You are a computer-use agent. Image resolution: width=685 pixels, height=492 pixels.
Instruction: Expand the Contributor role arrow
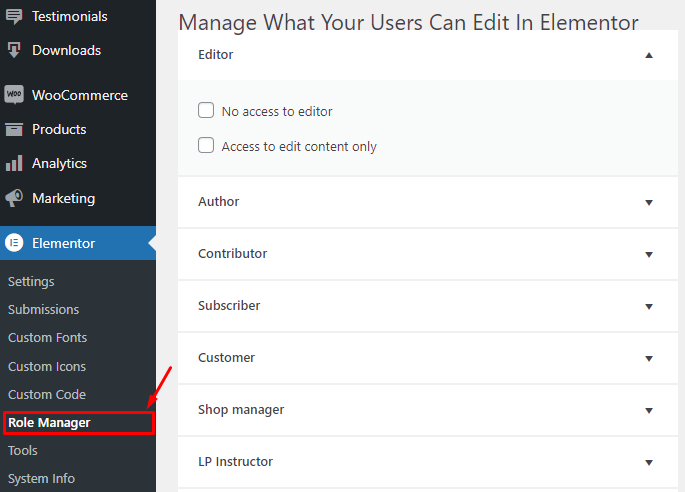649,254
